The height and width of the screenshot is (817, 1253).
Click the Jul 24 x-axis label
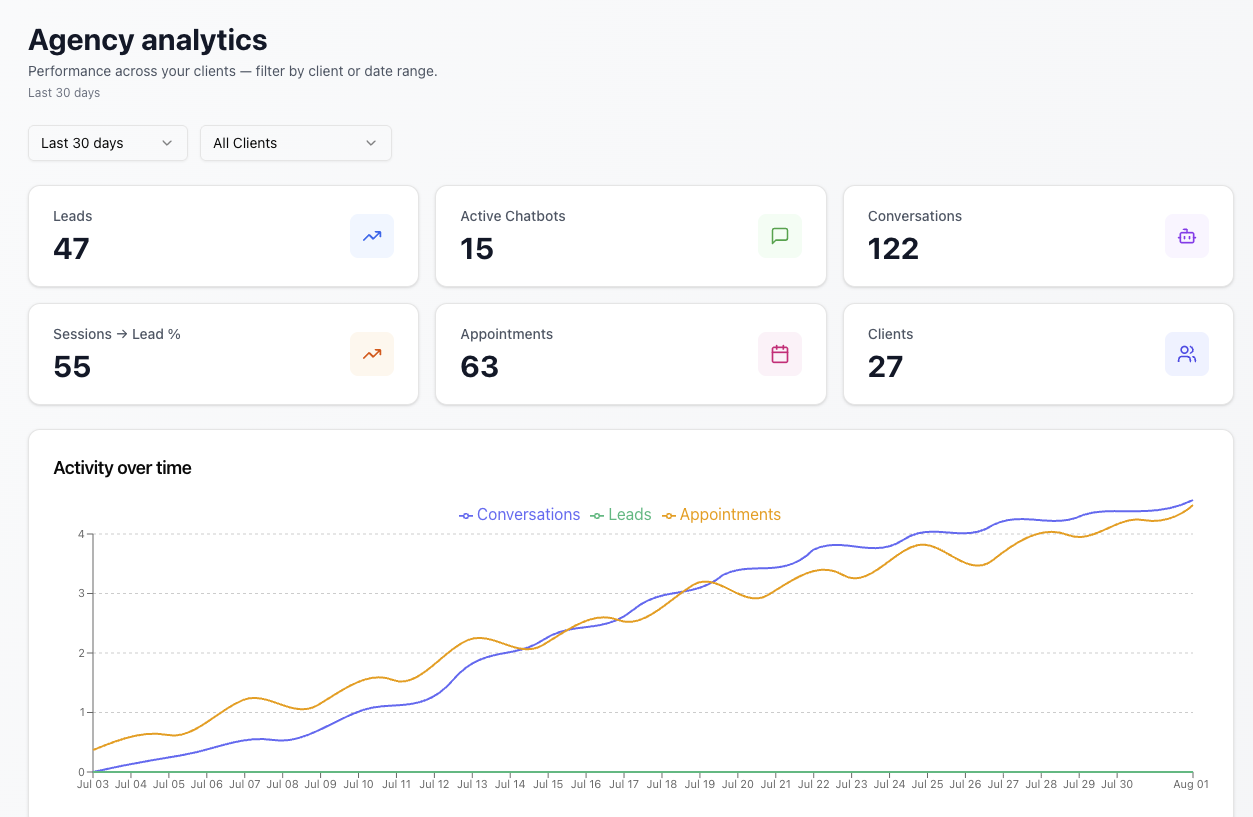click(889, 785)
